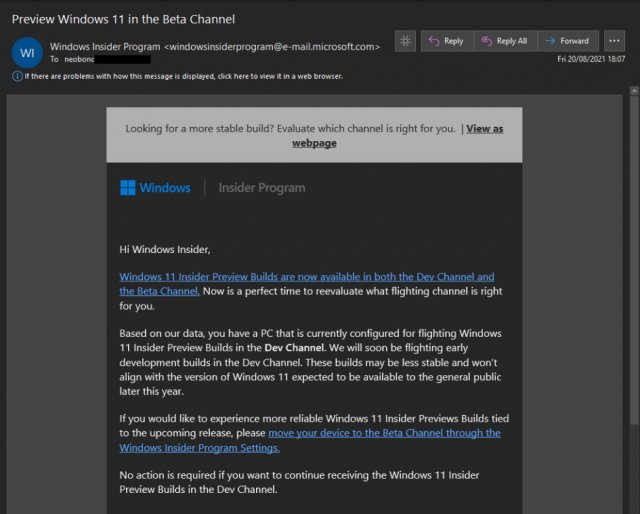Click Looking for a more stable build text
Viewport: 640px width, 514px height.
coord(290,129)
